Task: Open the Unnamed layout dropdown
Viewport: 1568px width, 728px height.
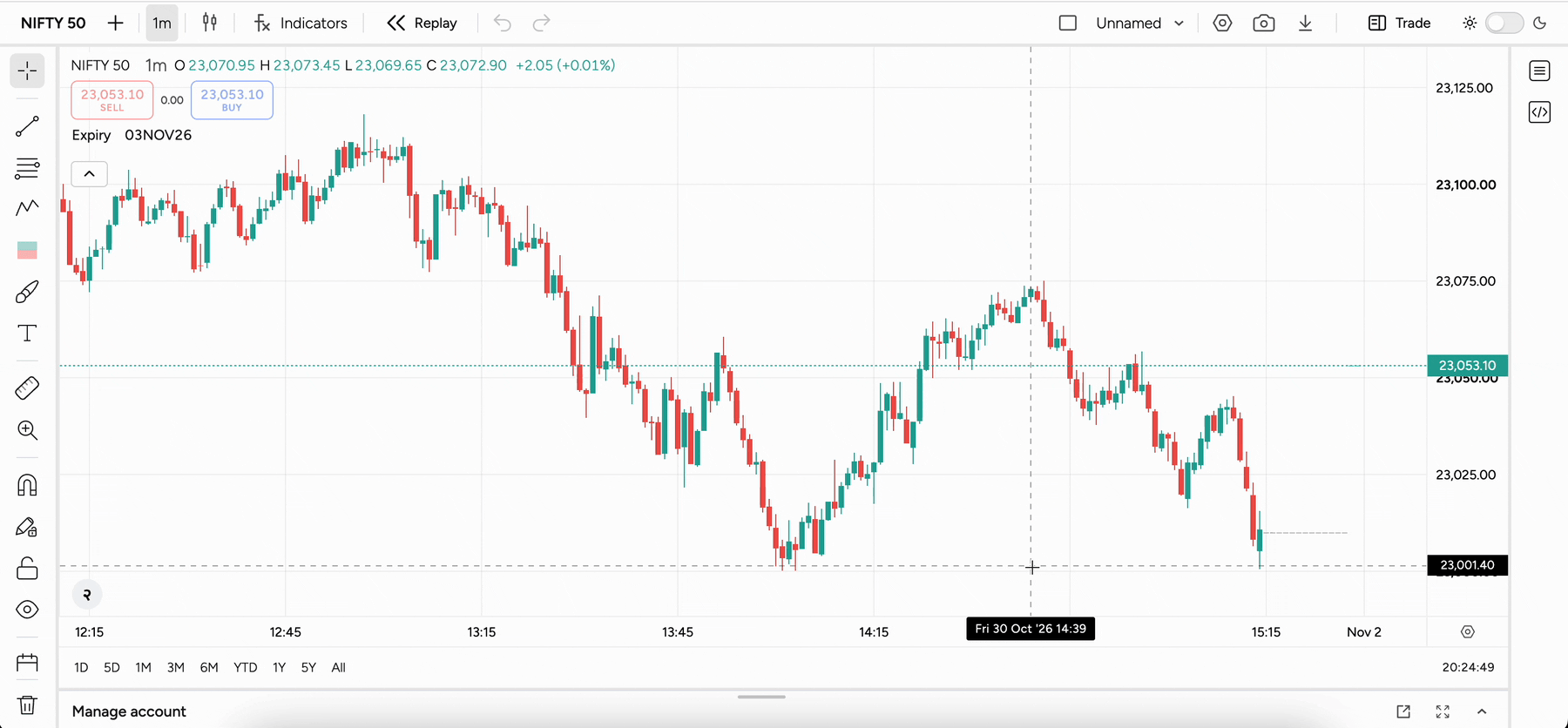Action: [1139, 24]
